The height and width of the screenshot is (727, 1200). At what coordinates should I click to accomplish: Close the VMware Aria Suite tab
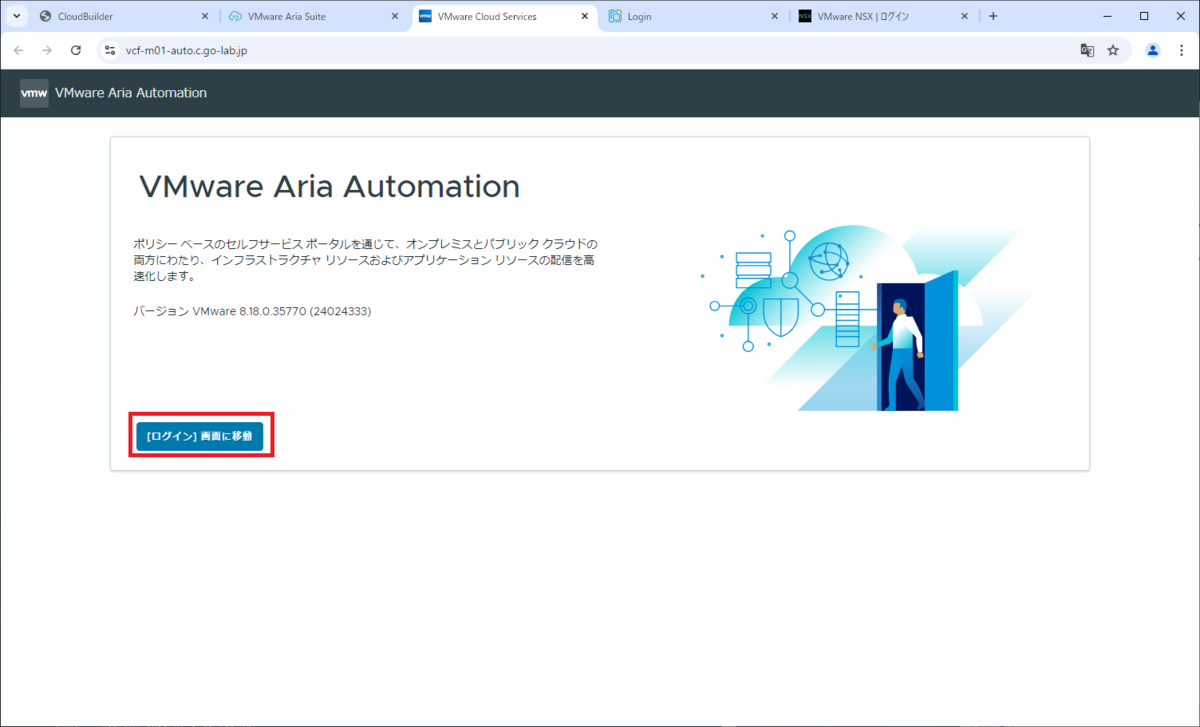(394, 17)
